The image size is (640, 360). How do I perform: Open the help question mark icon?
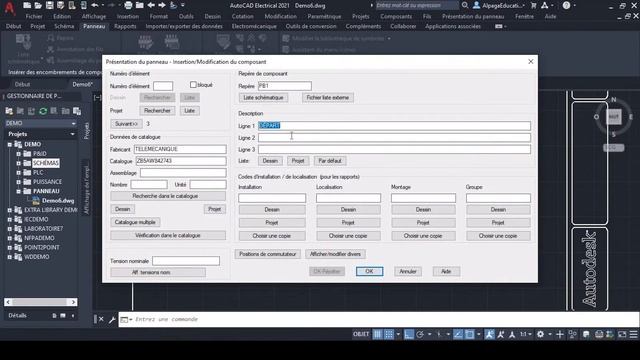[566, 5]
